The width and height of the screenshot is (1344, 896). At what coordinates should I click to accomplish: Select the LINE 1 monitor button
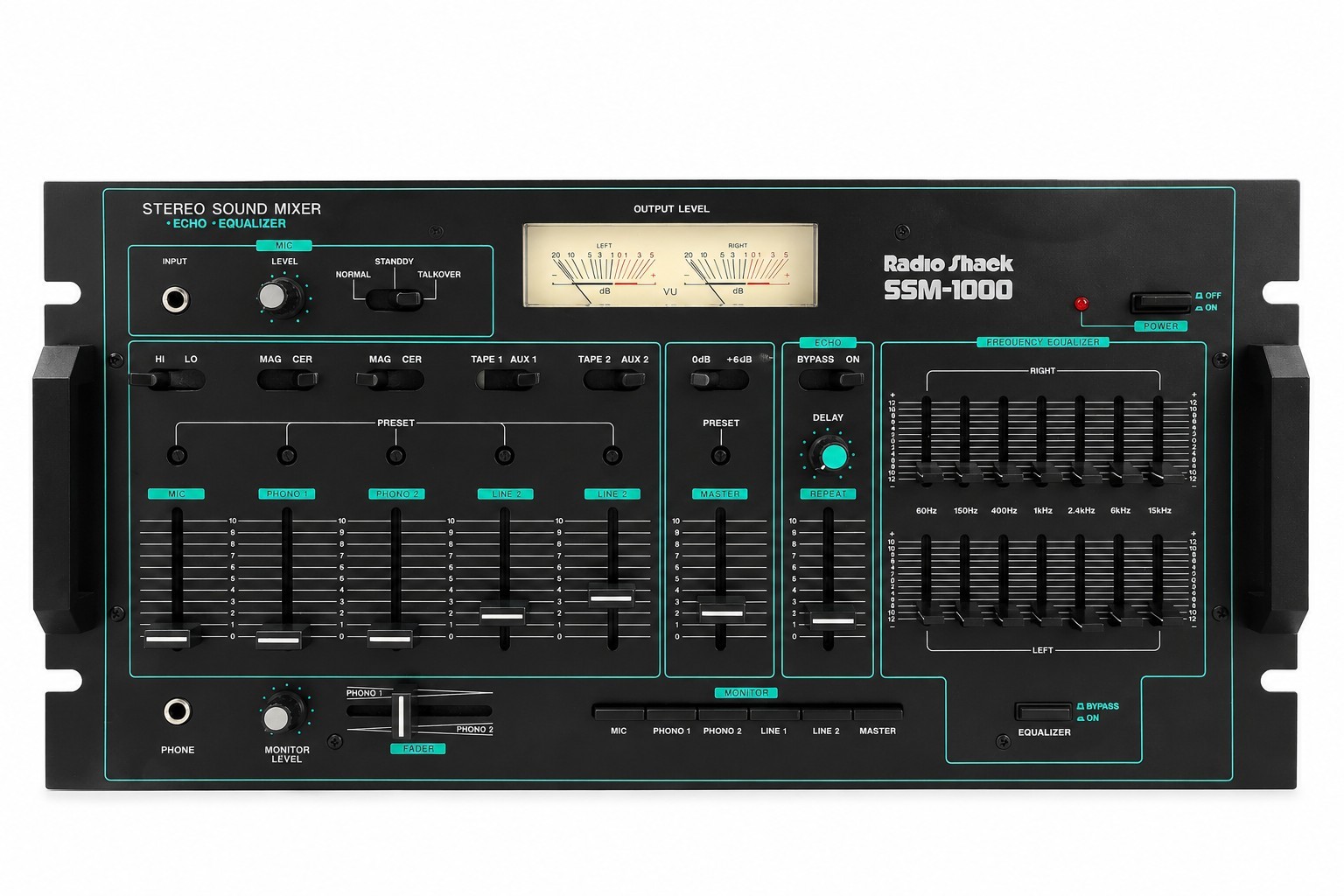point(774,713)
